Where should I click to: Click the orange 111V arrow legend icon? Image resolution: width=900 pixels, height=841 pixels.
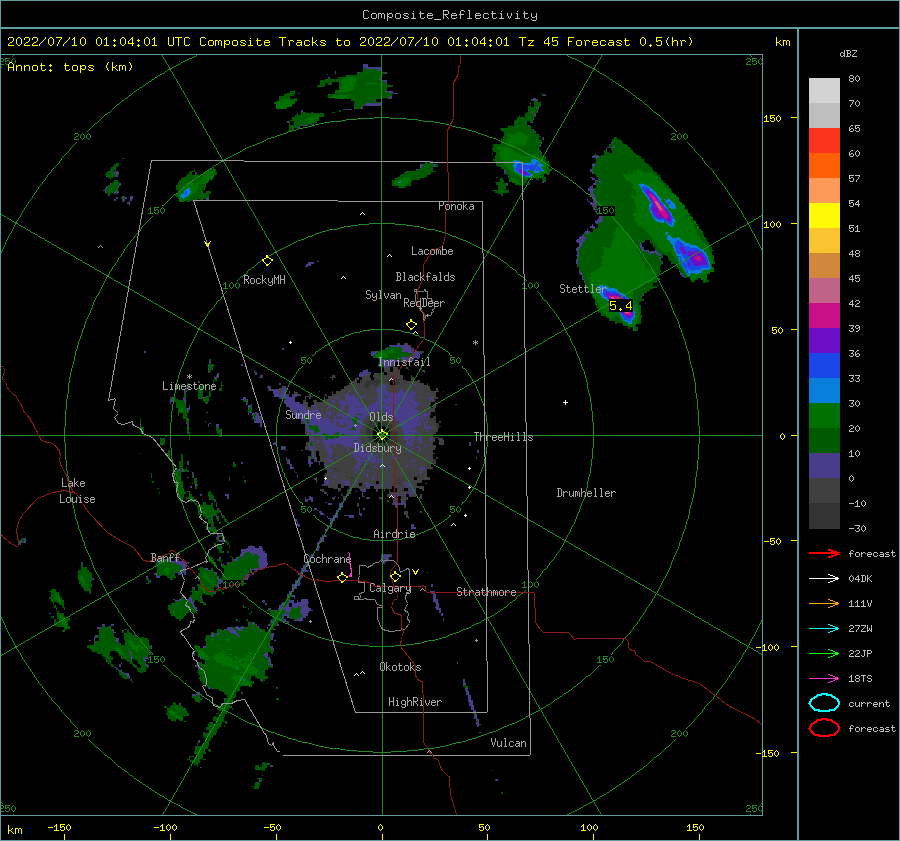click(x=824, y=604)
